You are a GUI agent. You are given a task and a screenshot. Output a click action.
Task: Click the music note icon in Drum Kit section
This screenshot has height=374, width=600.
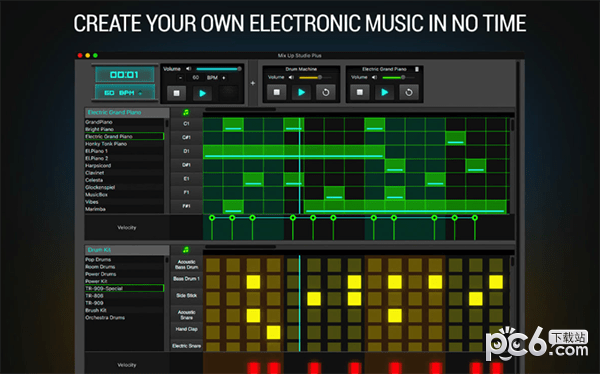point(186,250)
